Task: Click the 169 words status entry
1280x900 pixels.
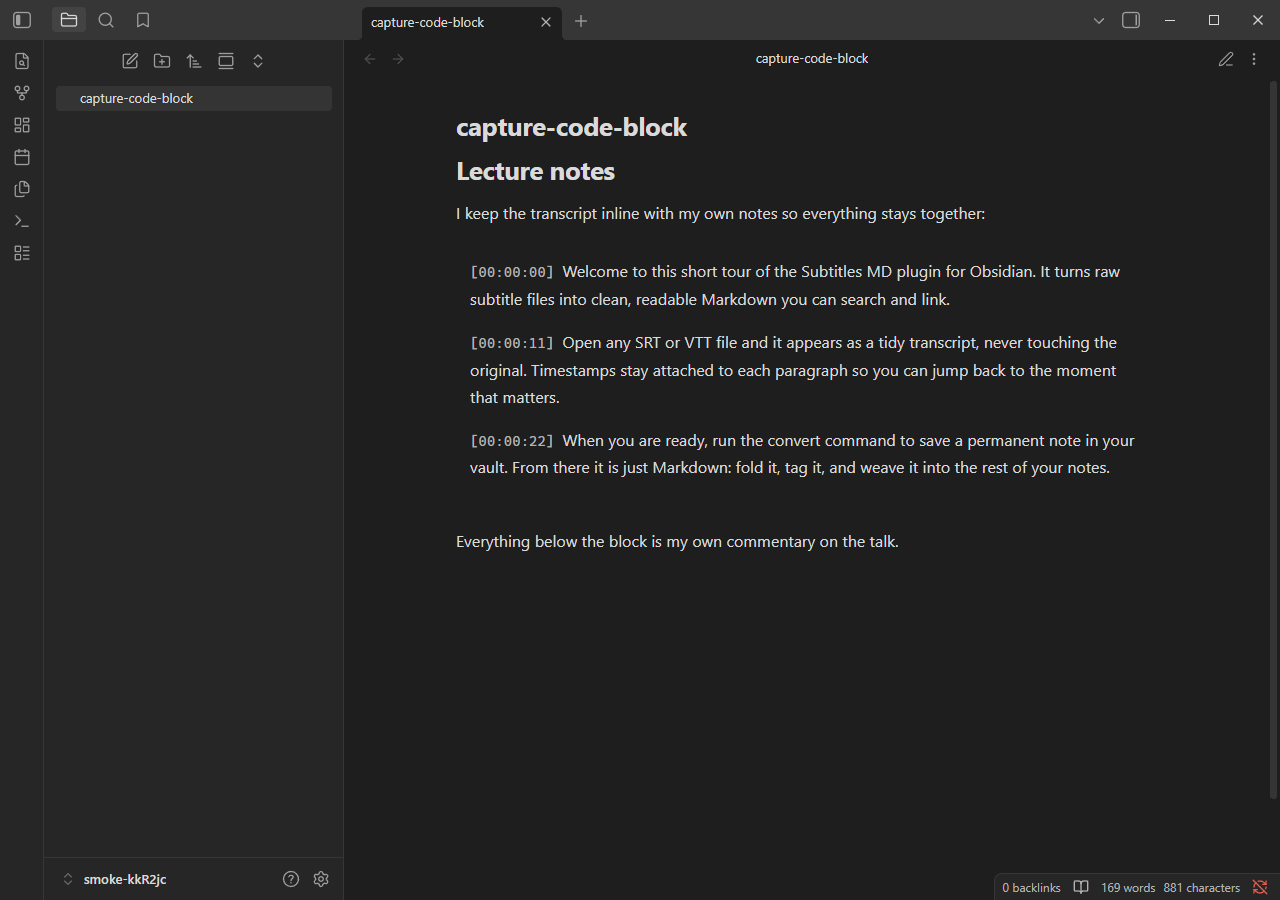Action: [1128, 888]
